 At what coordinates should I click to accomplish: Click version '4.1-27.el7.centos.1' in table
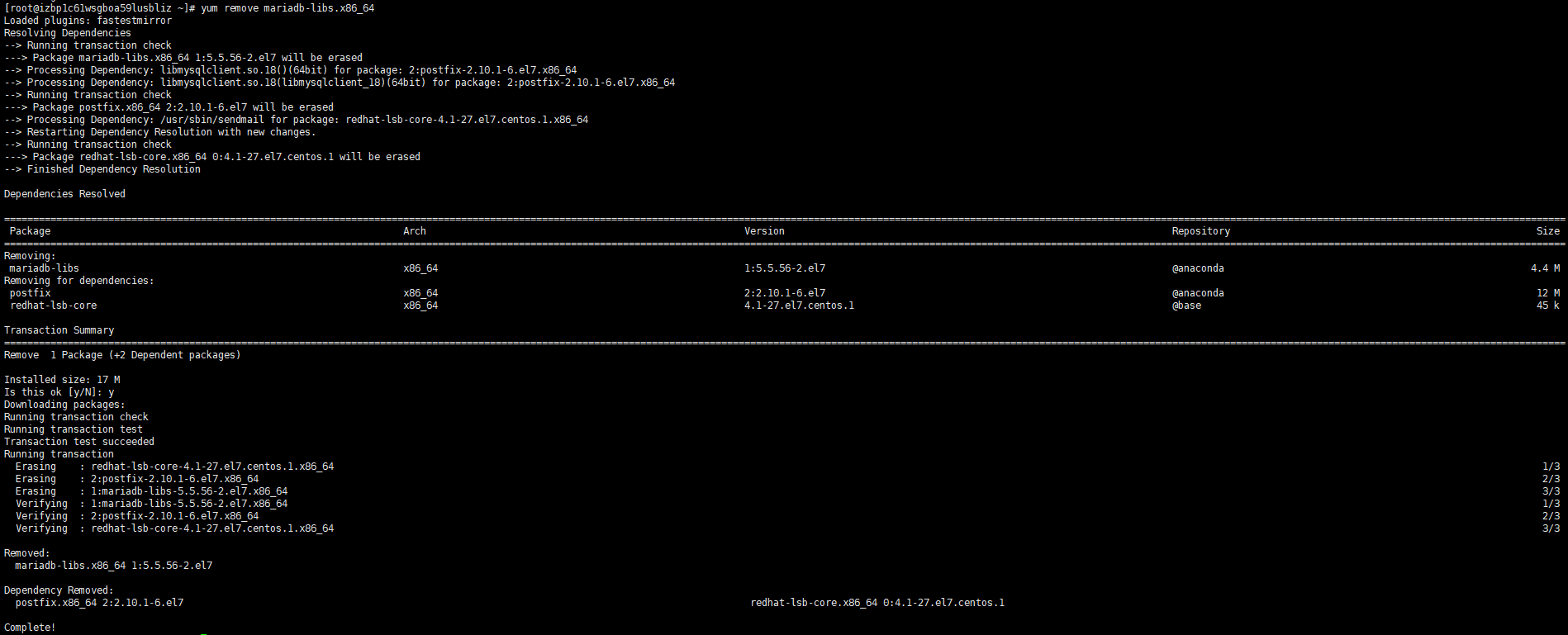800,306
